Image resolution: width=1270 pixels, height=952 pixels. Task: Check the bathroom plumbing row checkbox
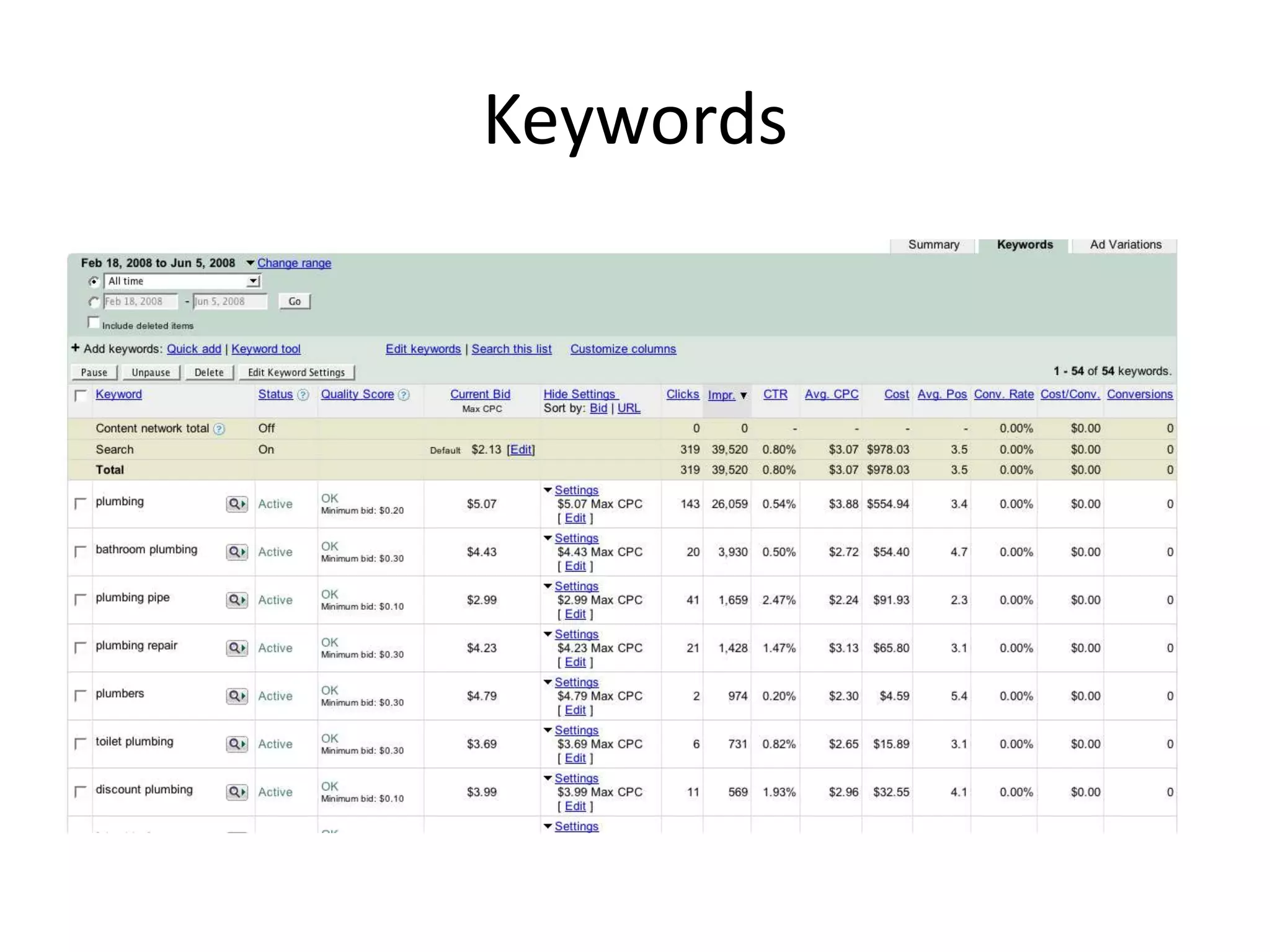click(81, 551)
